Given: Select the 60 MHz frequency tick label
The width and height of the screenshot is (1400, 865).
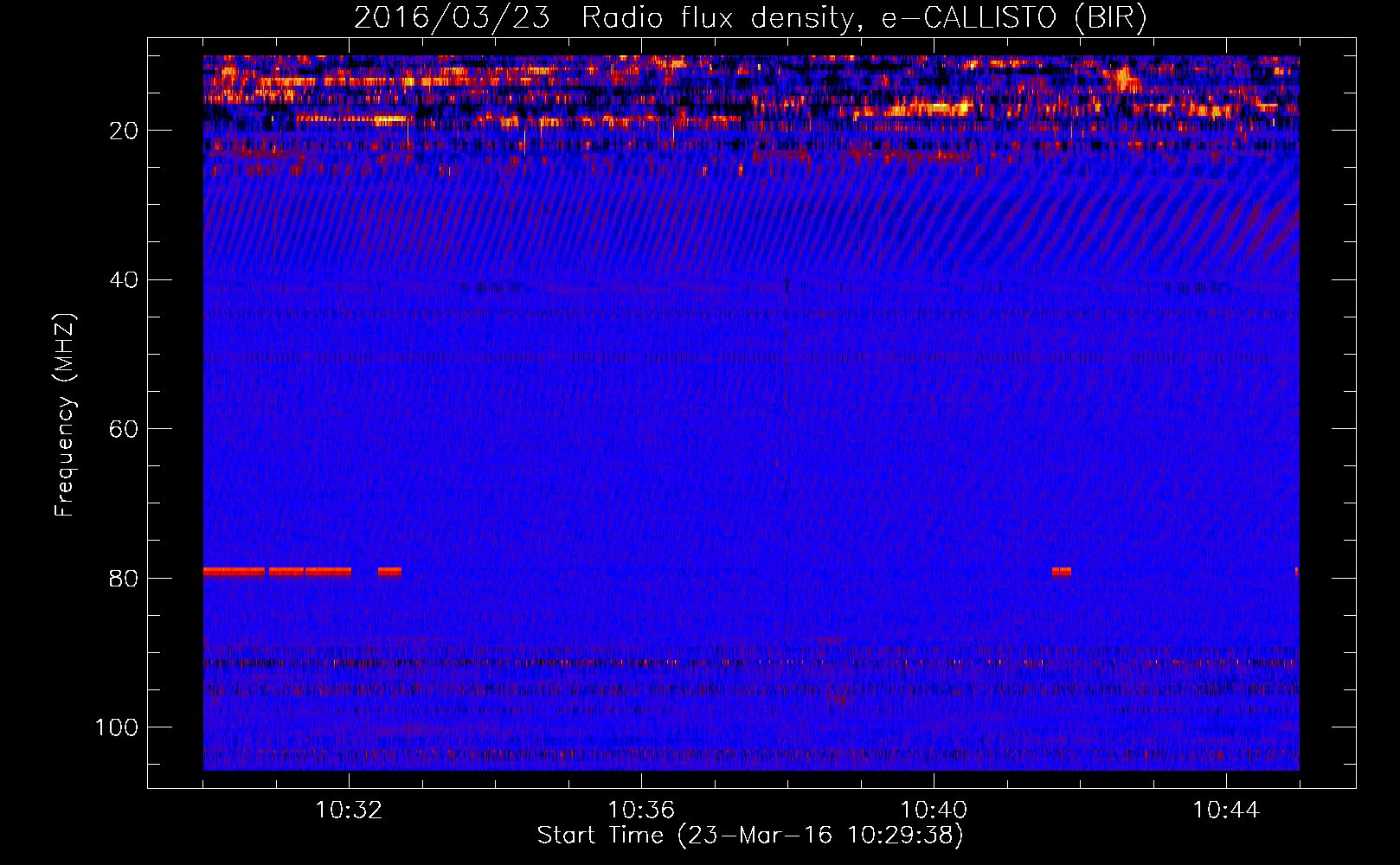Looking at the screenshot, I should pyautogui.click(x=124, y=429).
